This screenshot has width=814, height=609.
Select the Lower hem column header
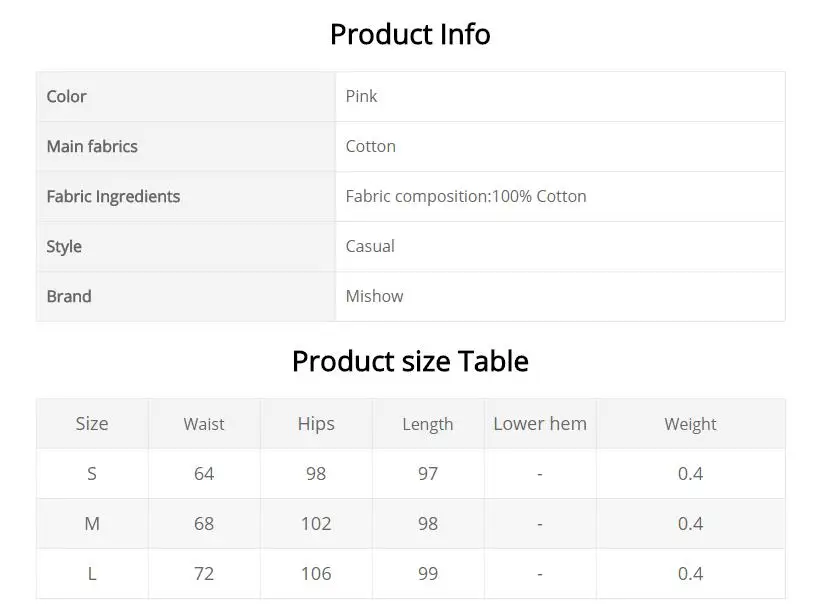(x=540, y=424)
